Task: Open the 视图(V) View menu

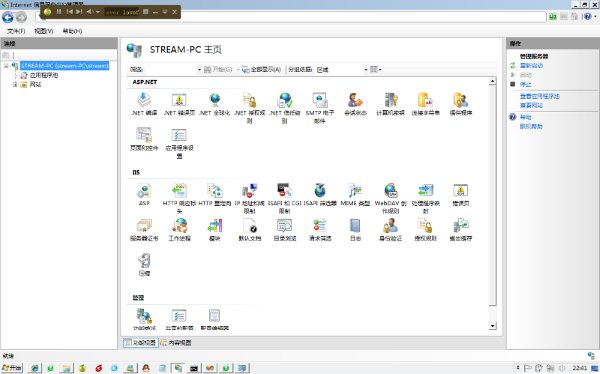Action: [44, 31]
